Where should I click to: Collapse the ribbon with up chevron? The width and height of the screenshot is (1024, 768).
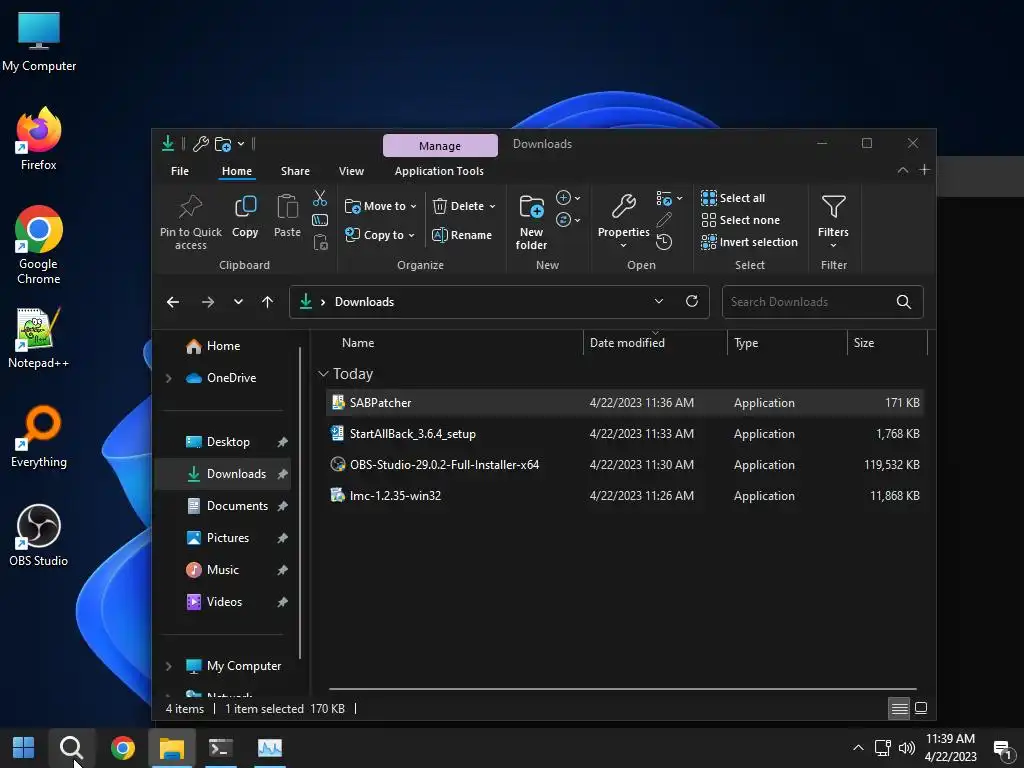(903, 170)
